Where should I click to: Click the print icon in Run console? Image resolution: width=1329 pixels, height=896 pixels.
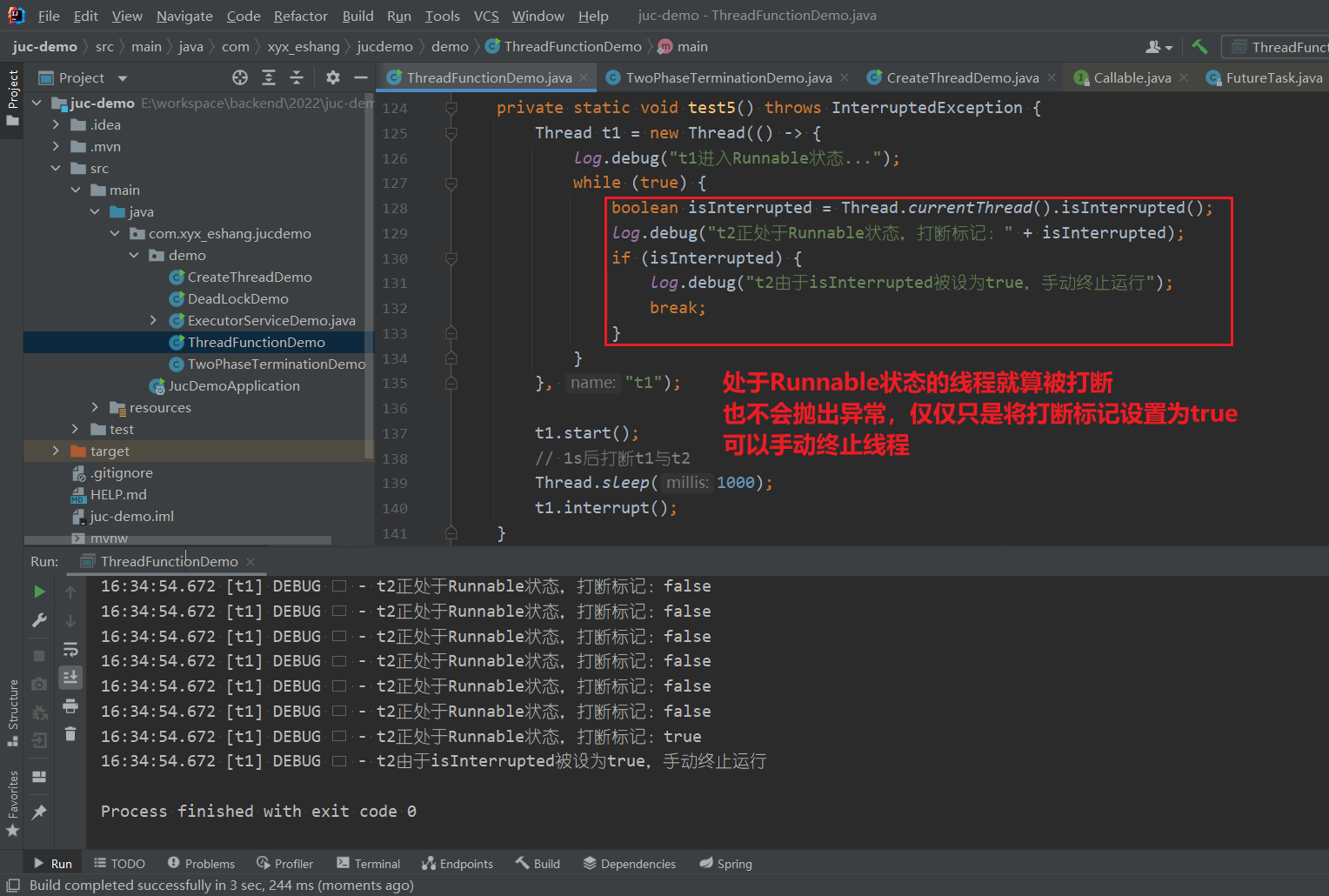70,705
